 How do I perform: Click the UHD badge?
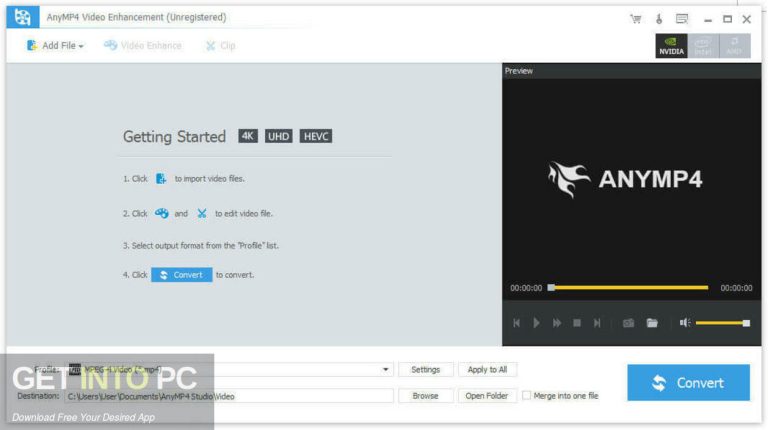tap(278, 136)
